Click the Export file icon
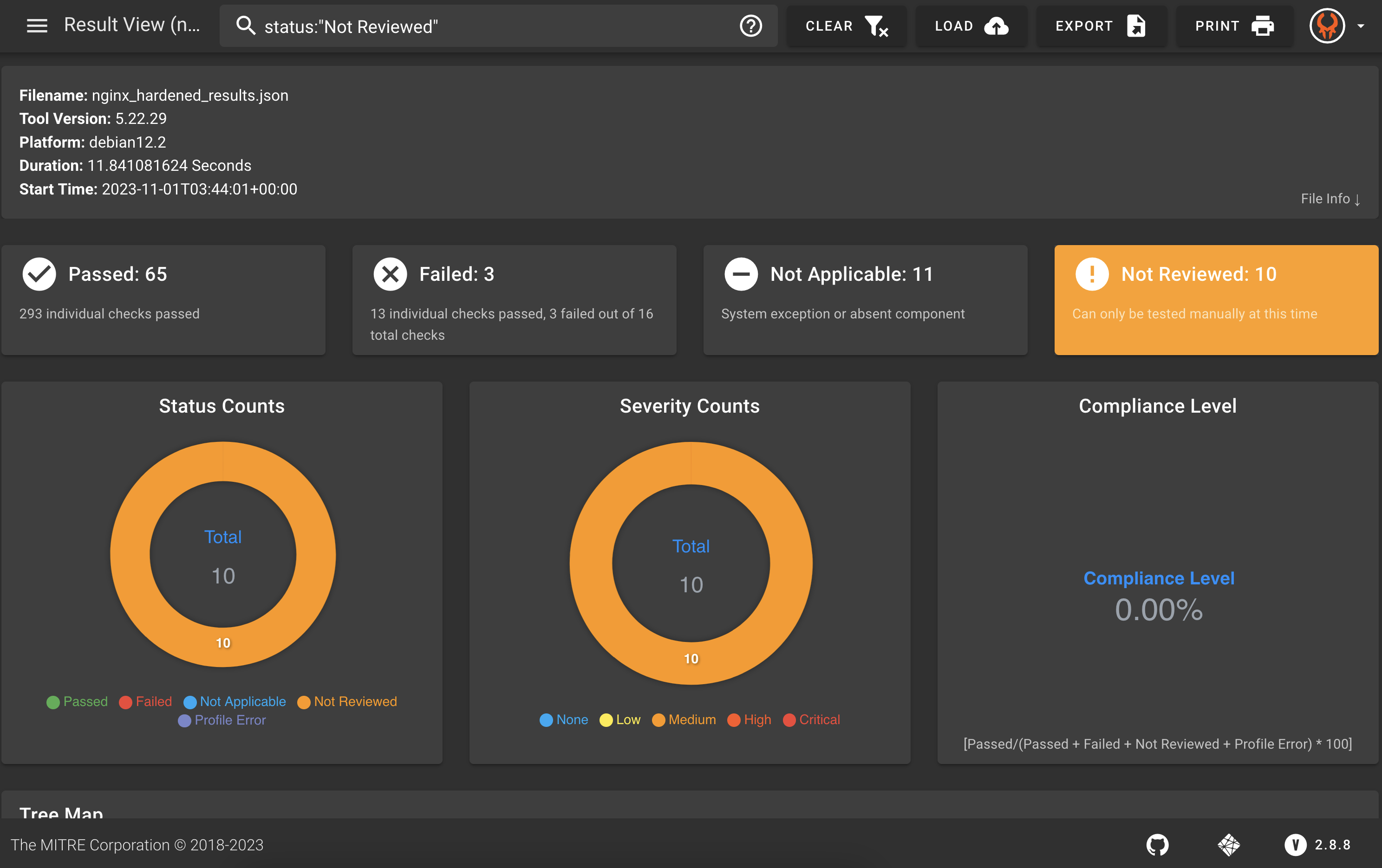 (1135, 26)
